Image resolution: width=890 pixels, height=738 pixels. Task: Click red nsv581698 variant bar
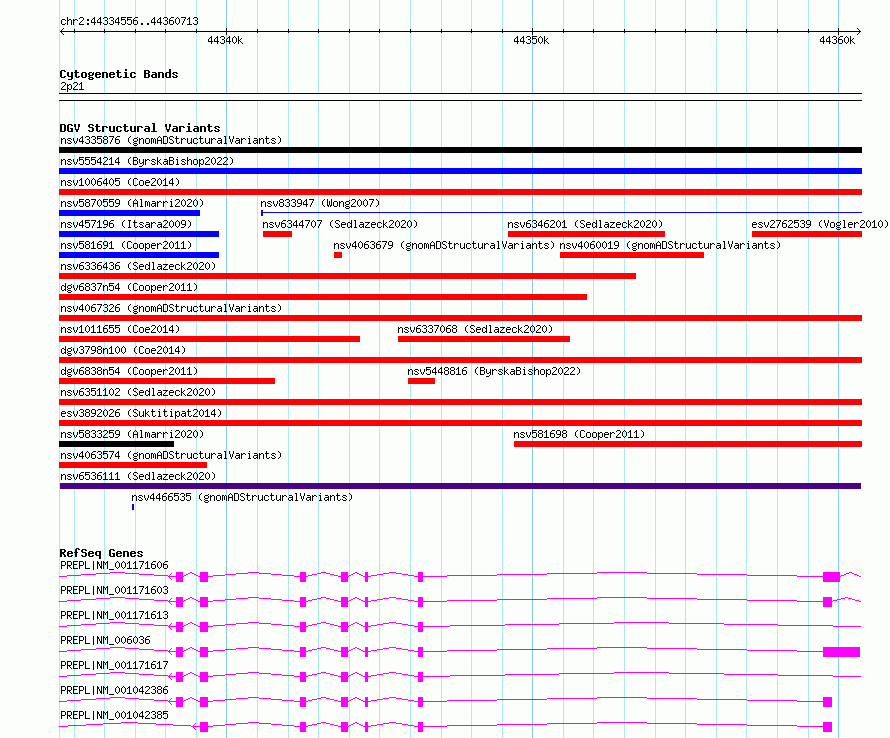point(688,445)
